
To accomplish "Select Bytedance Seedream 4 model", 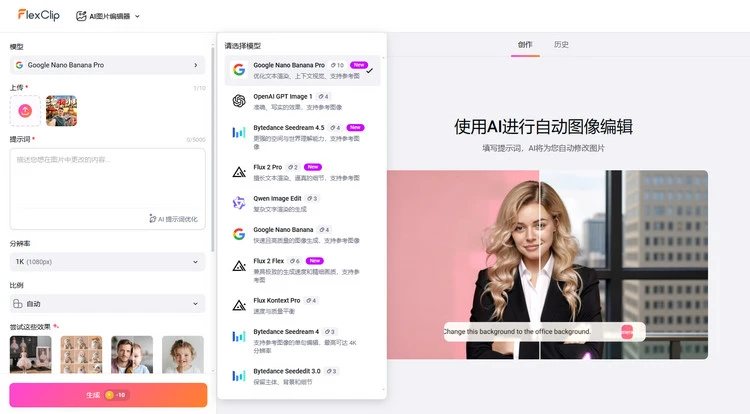I will 302,340.
